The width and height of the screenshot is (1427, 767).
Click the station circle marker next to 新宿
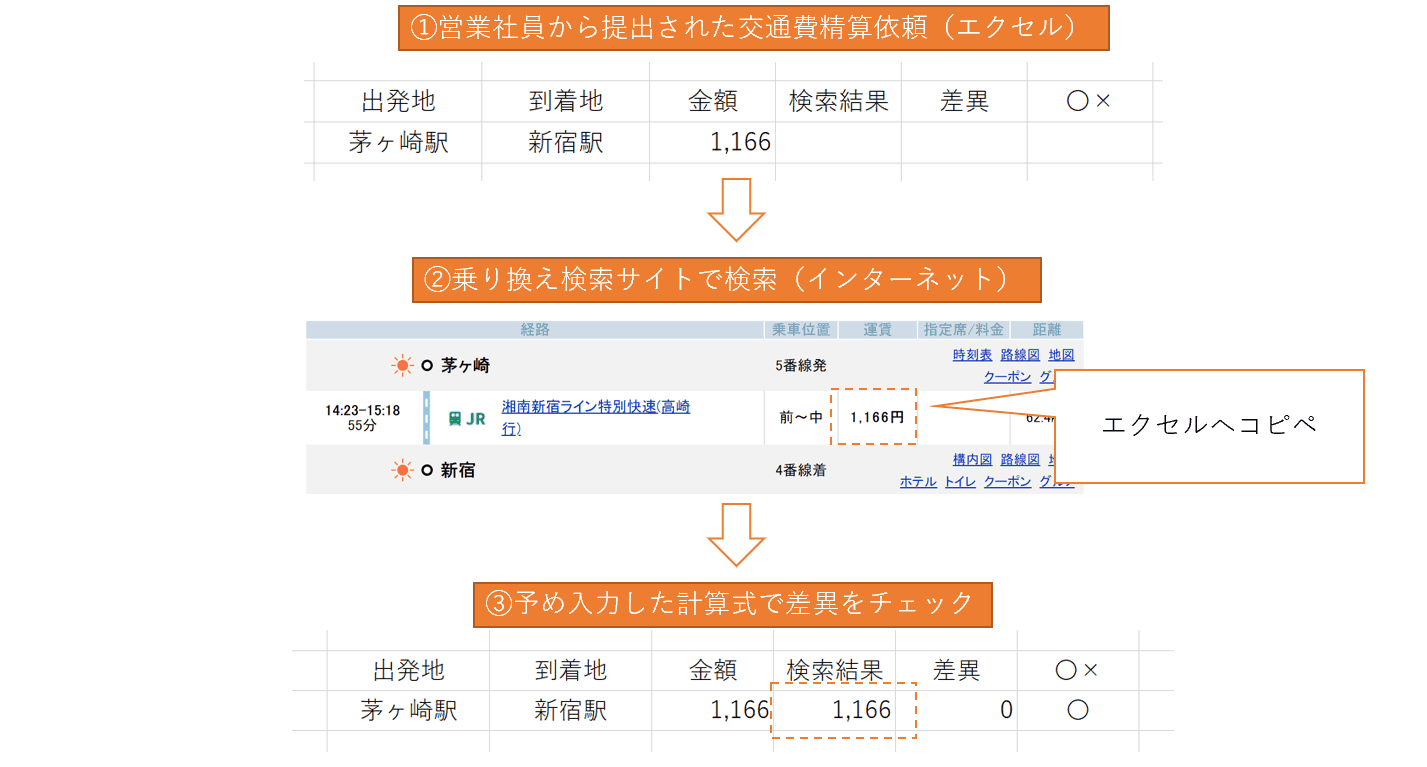[x=427, y=470]
